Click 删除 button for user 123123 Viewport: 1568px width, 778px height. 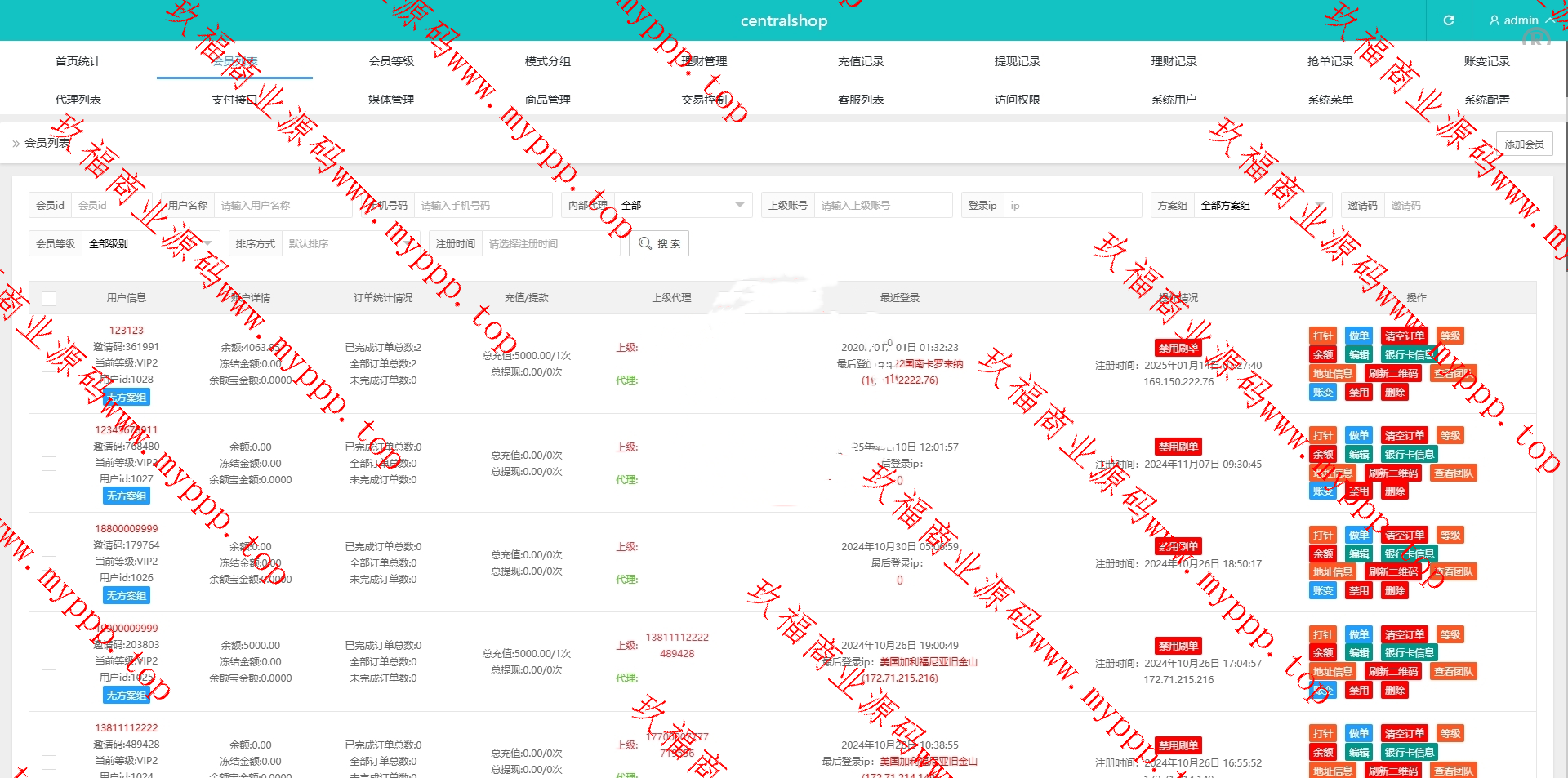pos(1394,392)
